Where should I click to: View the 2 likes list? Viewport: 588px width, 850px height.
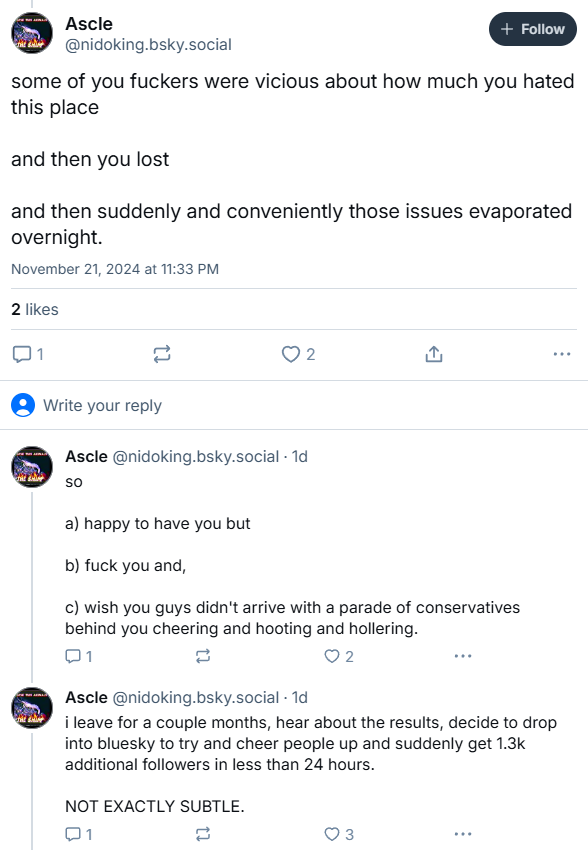35,309
